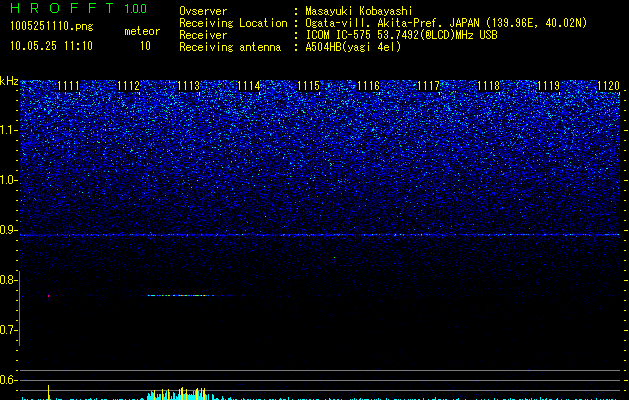Image resolution: width=629 pixels, height=400 pixels.
Task: Click the 1111 time marker
Action: [x=69, y=86]
